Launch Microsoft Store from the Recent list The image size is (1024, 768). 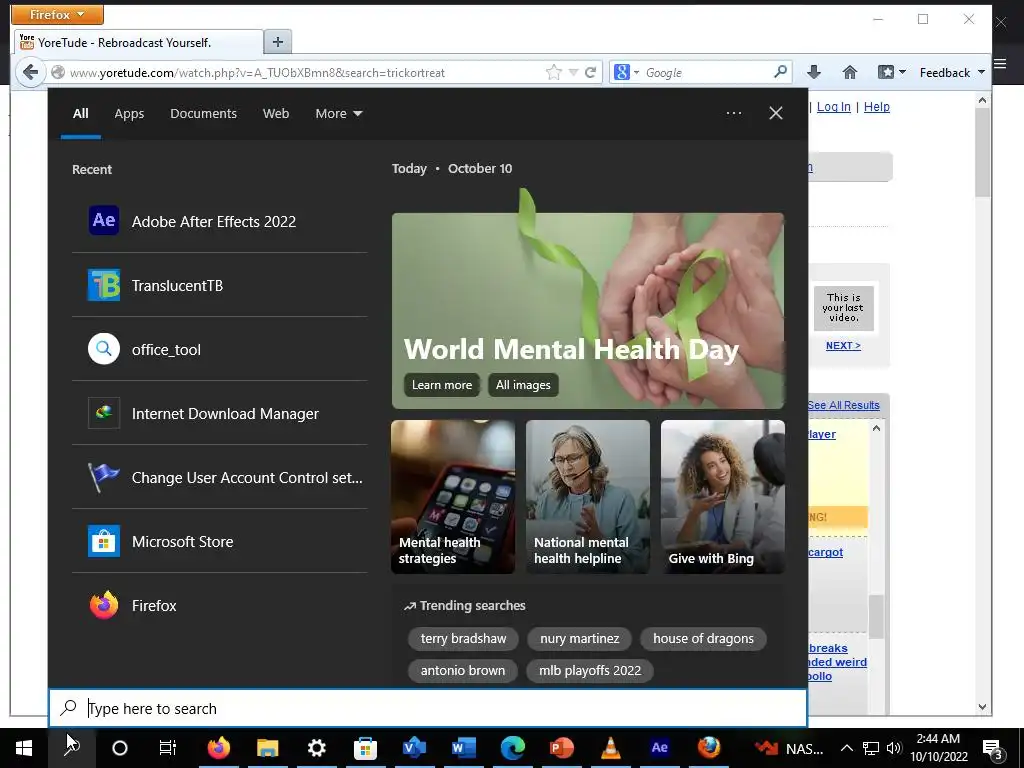click(x=219, y=541)
